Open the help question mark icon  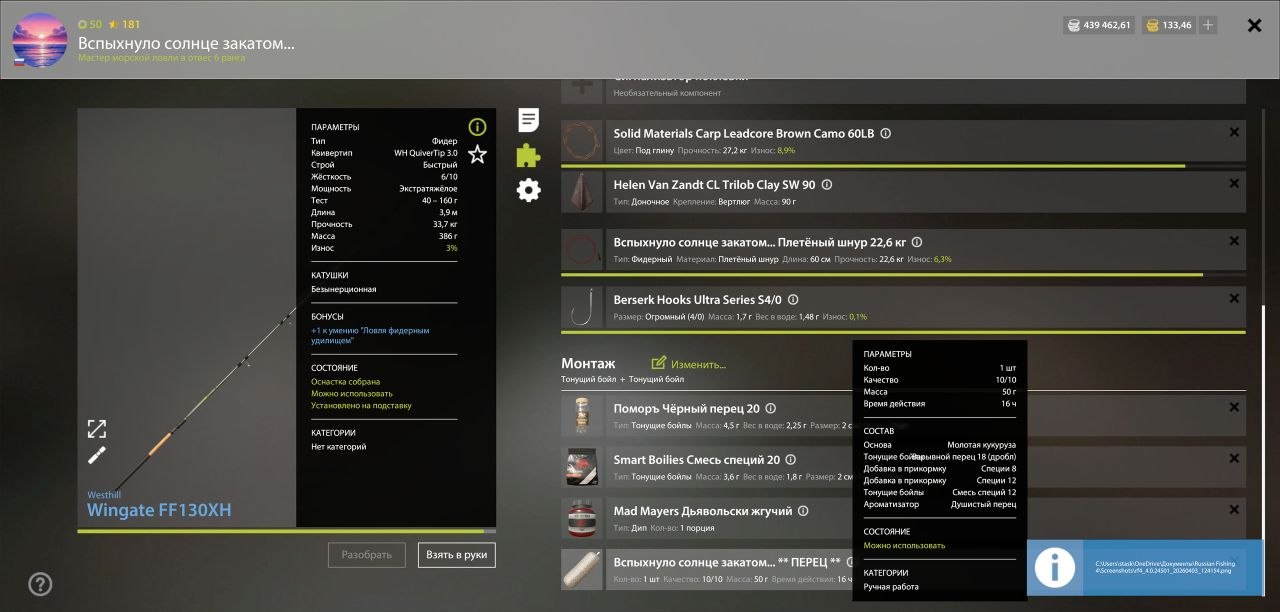pos(40,584)
